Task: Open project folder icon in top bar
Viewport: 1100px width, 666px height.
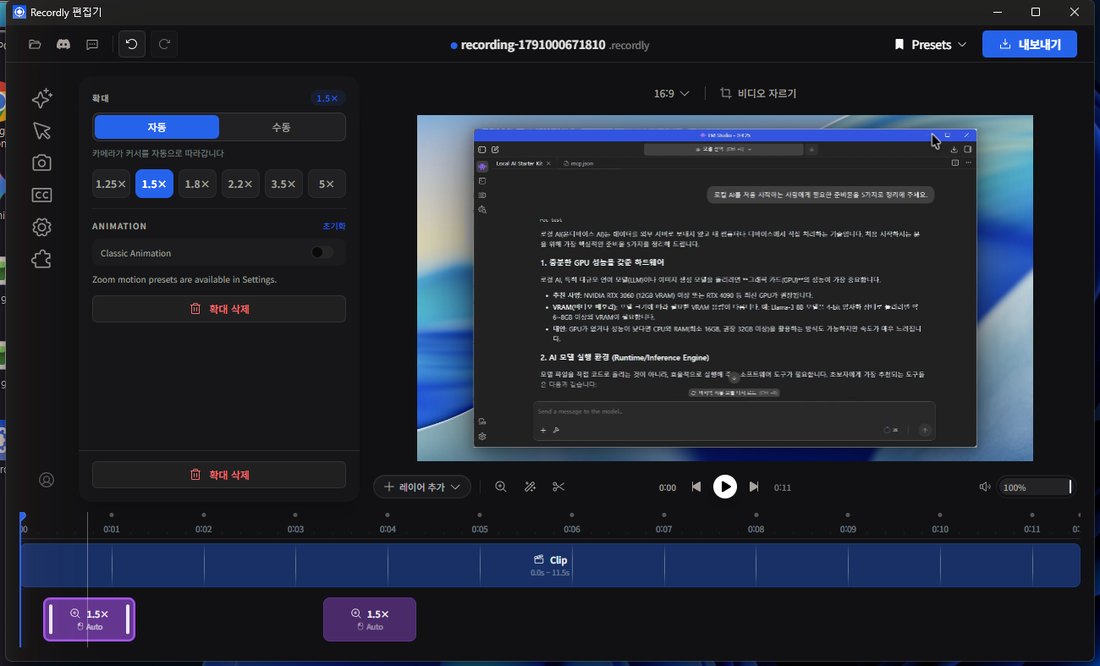Action: [34, 44]
